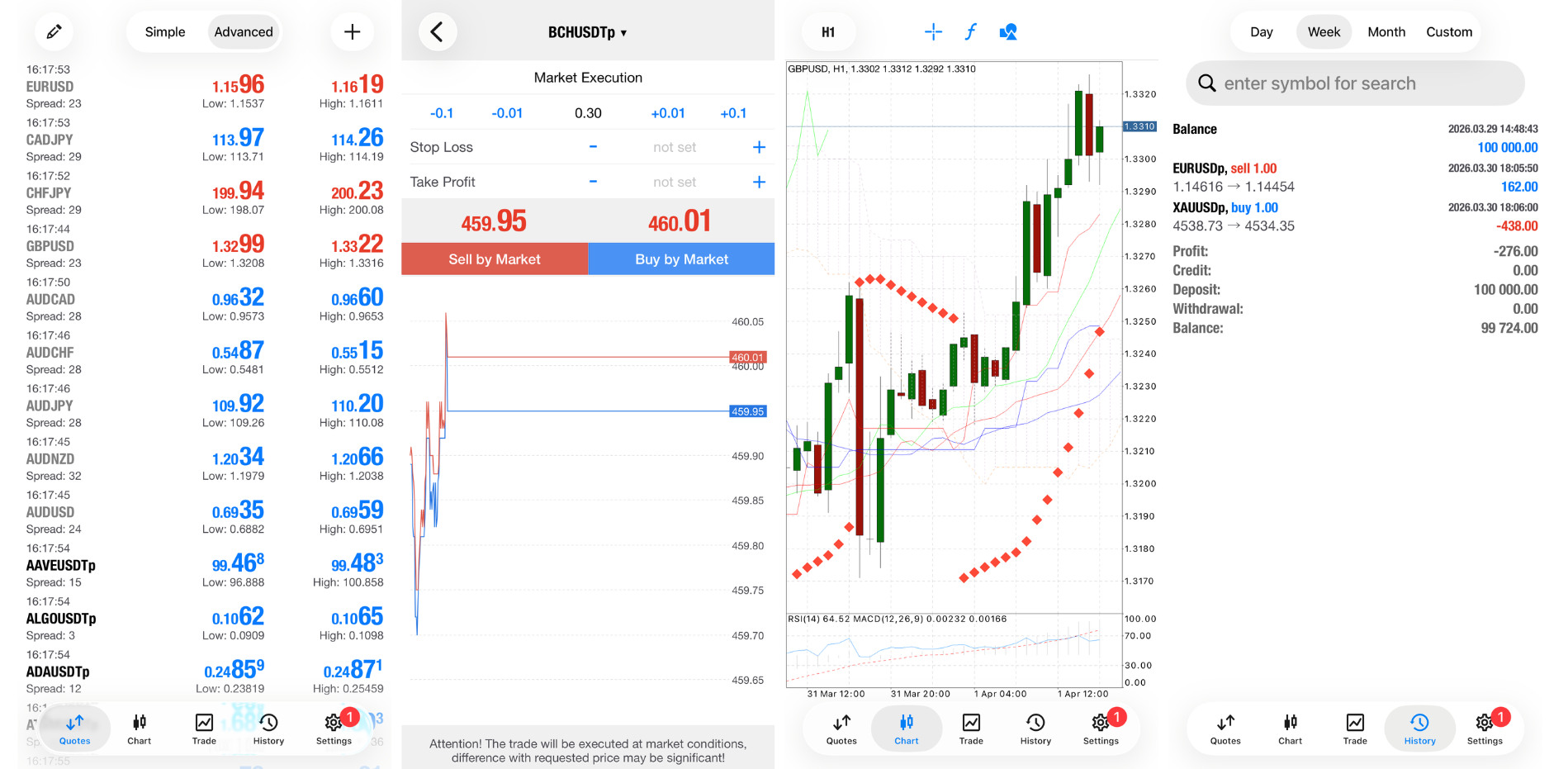Decrease Take Profit with minus icon
Image resolution: width=1568 pixels, height=769 pixels.
593,182
